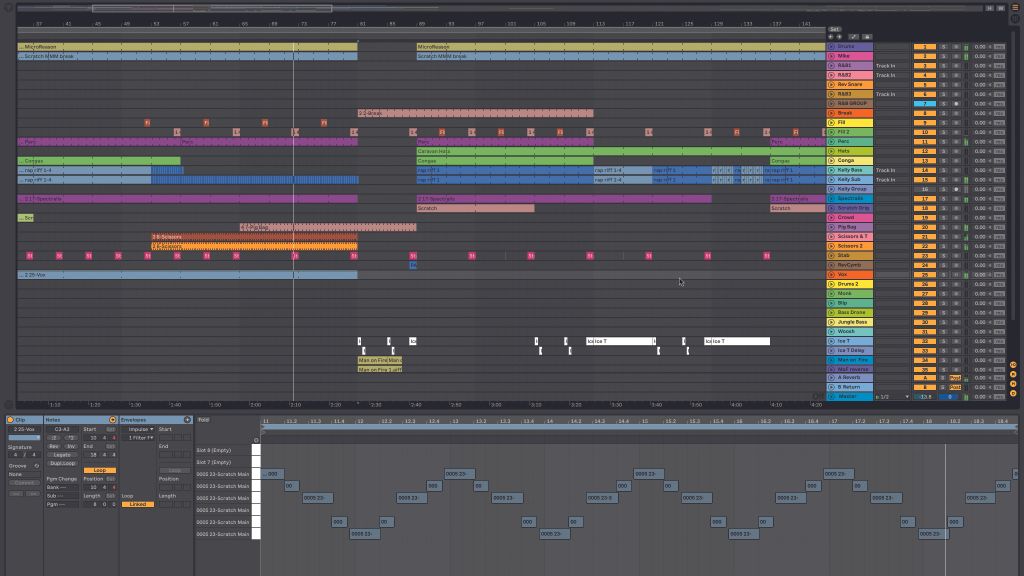
Task: Click the Start Set button in Notes box
Action: (111, 429)
